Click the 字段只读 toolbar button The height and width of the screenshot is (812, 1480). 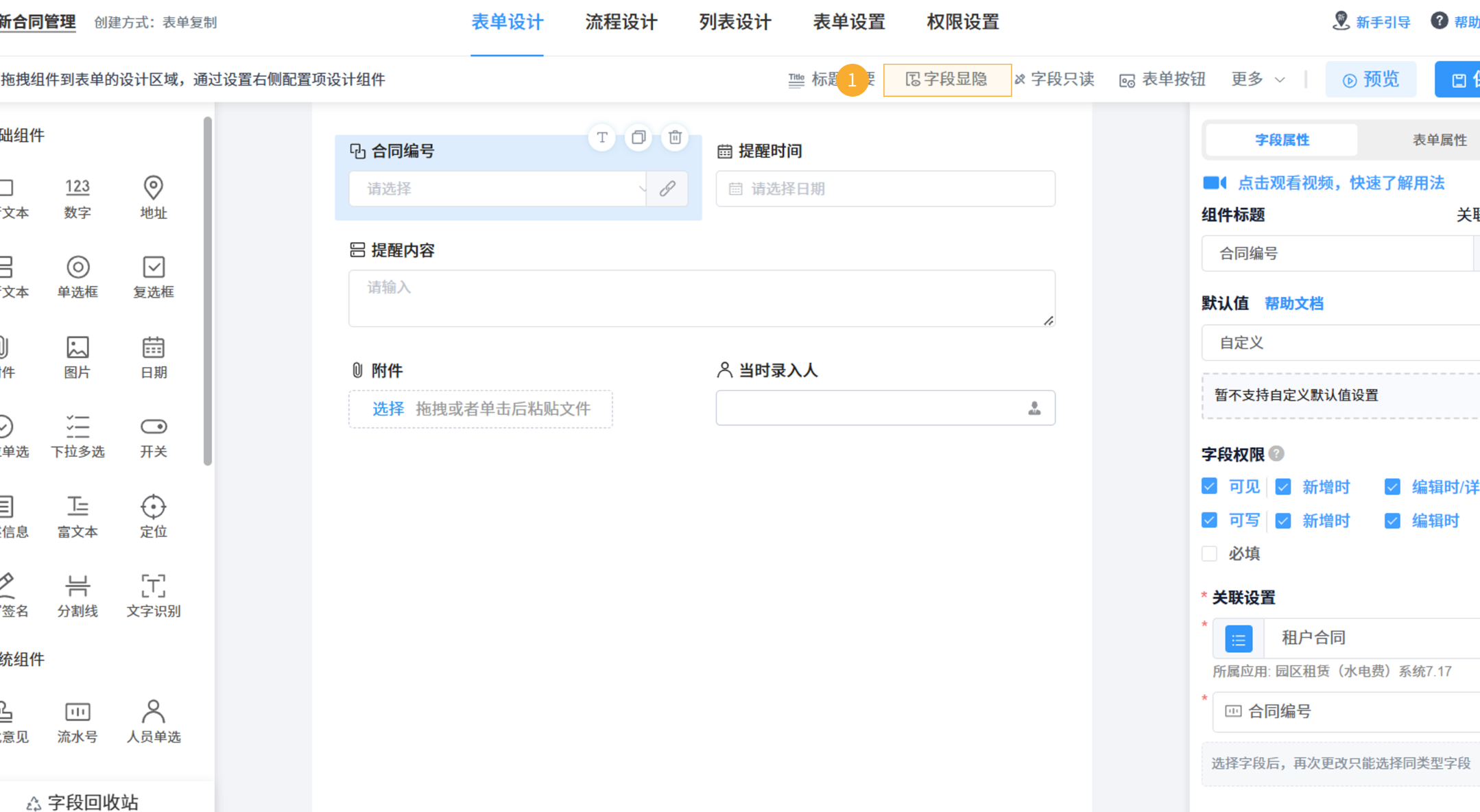click(1054, 80)
